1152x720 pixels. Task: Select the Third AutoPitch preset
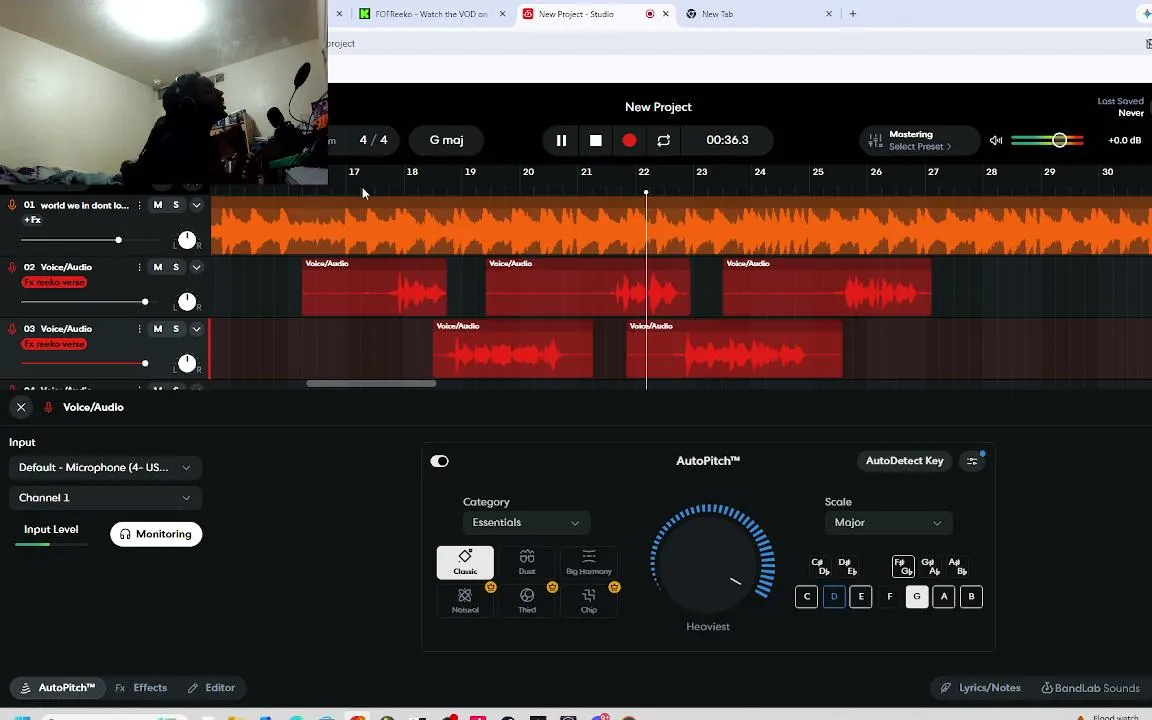coord(527,600)
